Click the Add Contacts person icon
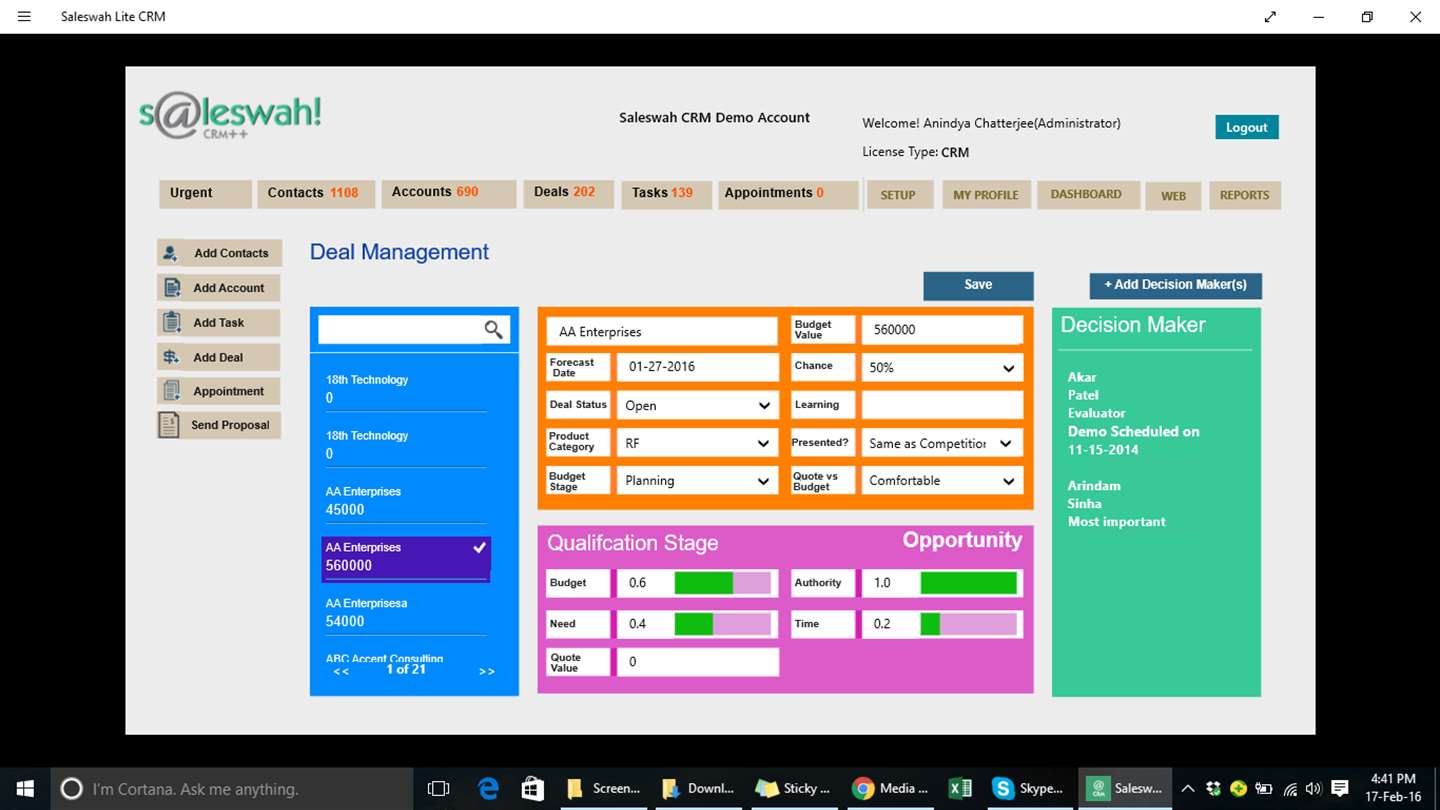The width and height of the screenshot is (1440, 810). click(171, 253)
